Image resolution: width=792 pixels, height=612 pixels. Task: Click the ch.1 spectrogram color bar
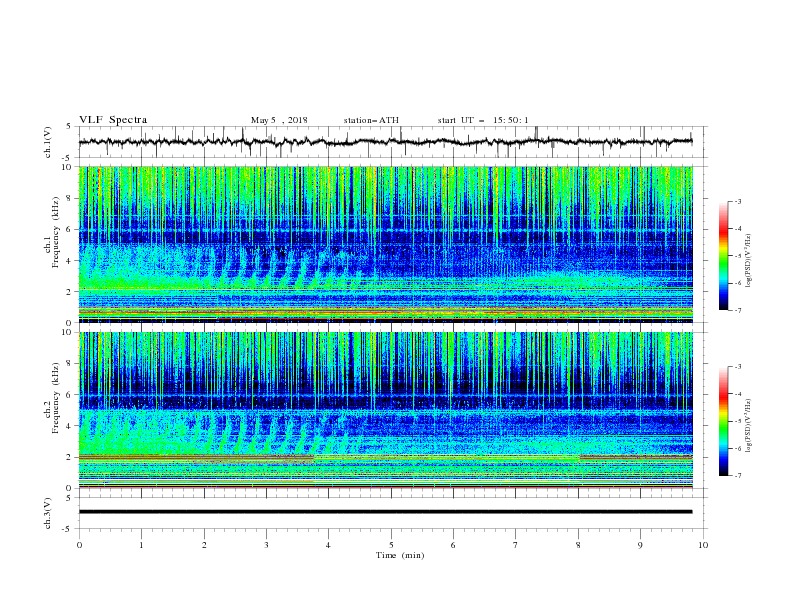(723, 256)
